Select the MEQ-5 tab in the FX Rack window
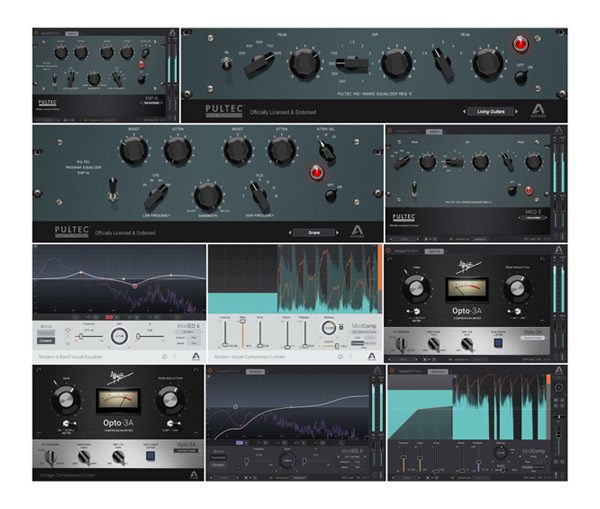The height and width of the screenshot is (509, 600). 434,131
